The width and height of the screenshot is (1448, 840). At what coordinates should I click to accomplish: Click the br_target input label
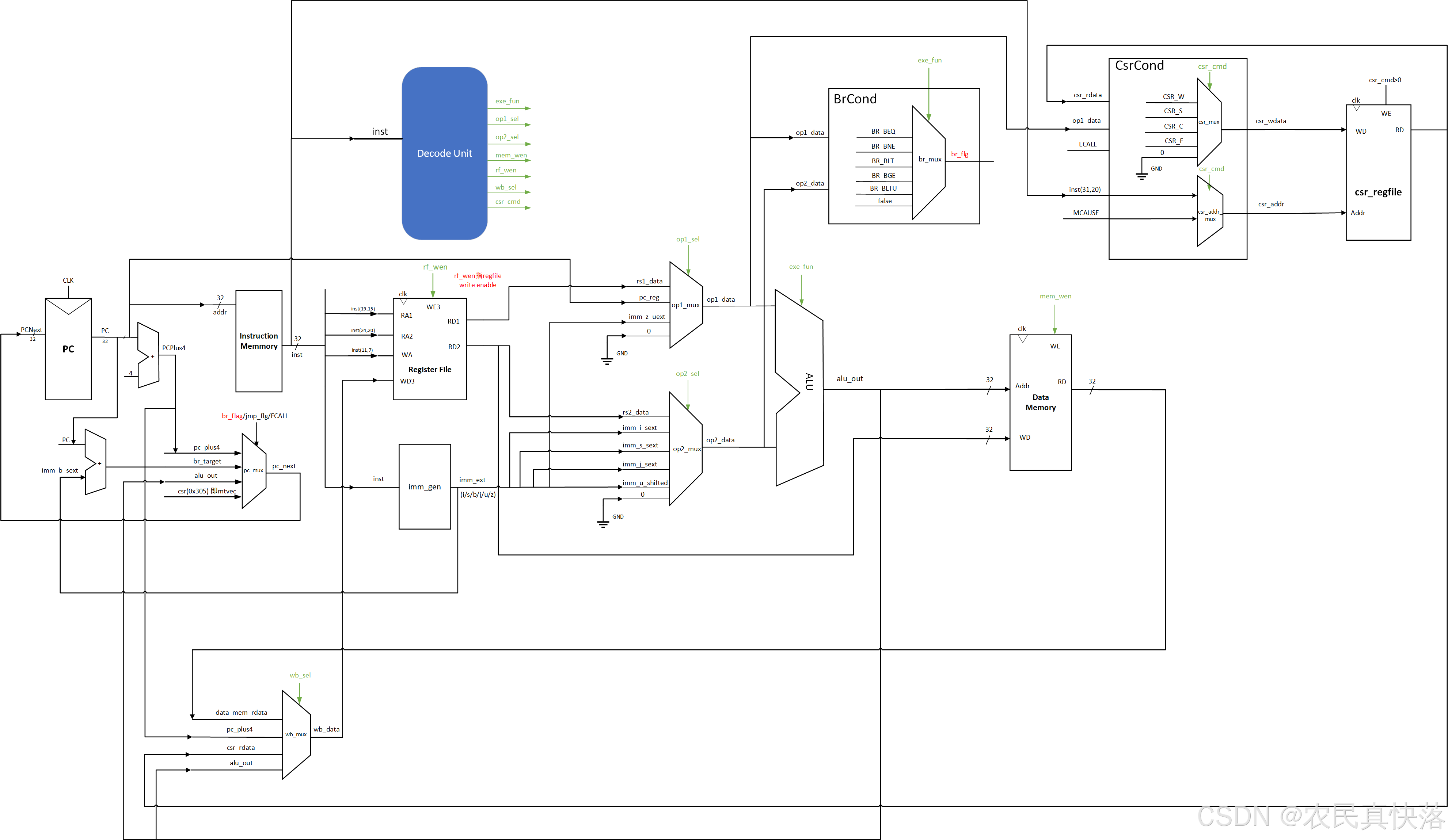[x=208, y=461]
